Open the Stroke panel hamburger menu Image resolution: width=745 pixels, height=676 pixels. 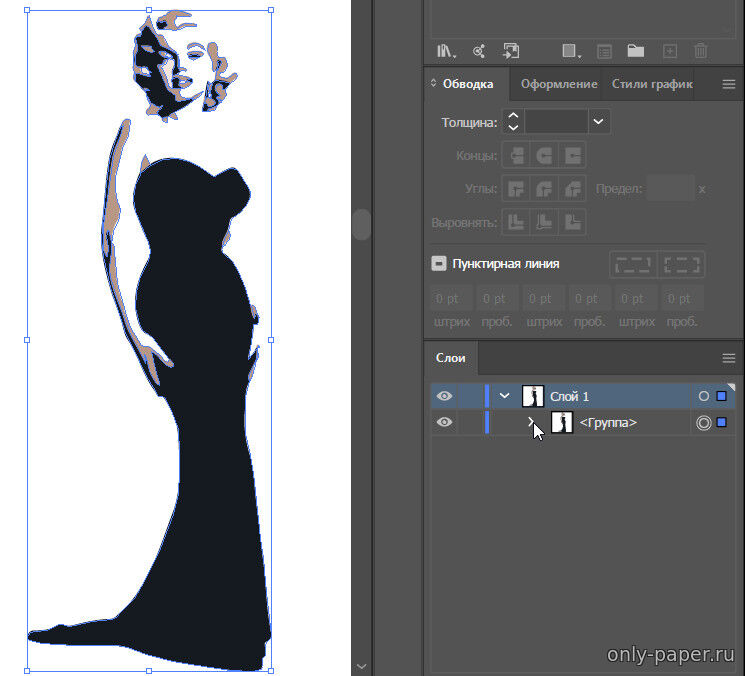[x=729, y=85]
